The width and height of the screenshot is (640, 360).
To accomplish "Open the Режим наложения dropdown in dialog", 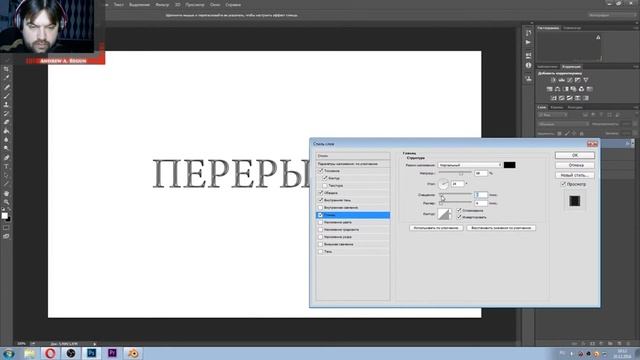I will click(470, 165).
